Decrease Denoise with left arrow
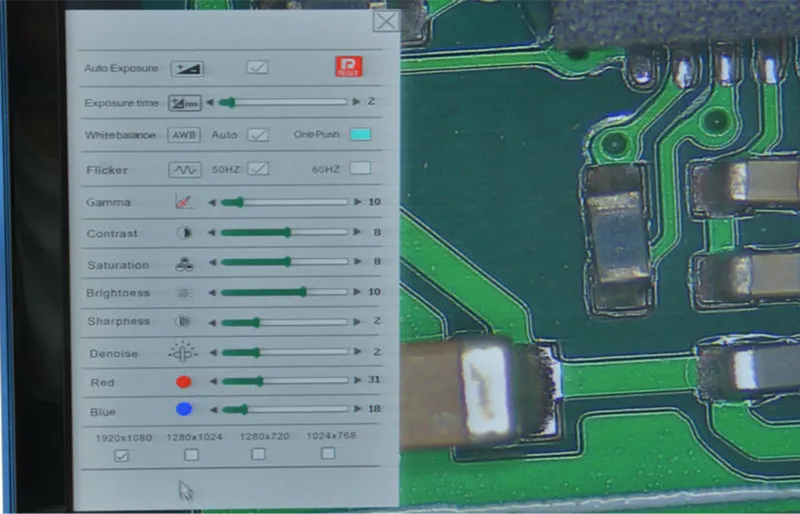800x514 pixels. pyautogui.click(x=213, y=352)
